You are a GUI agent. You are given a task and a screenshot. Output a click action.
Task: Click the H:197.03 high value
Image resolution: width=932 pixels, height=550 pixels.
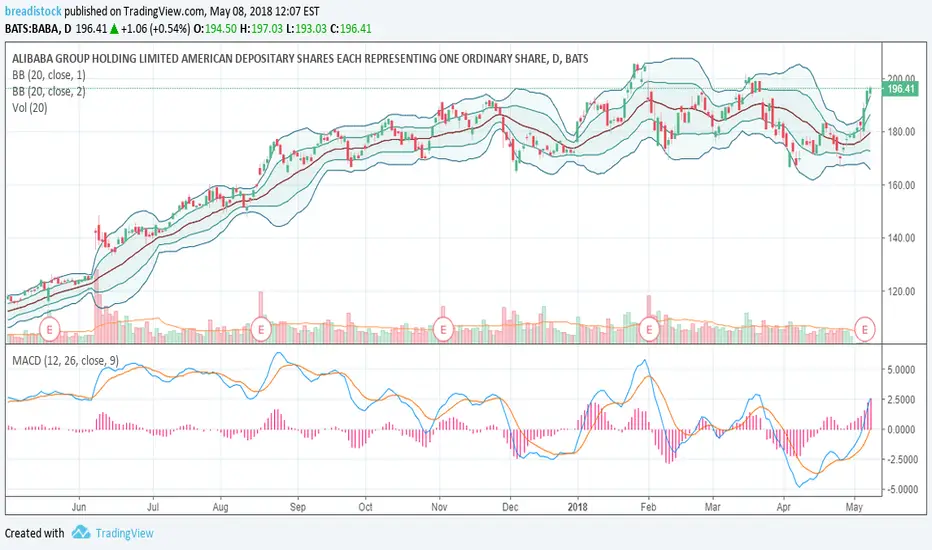click(x=262, y=29)
